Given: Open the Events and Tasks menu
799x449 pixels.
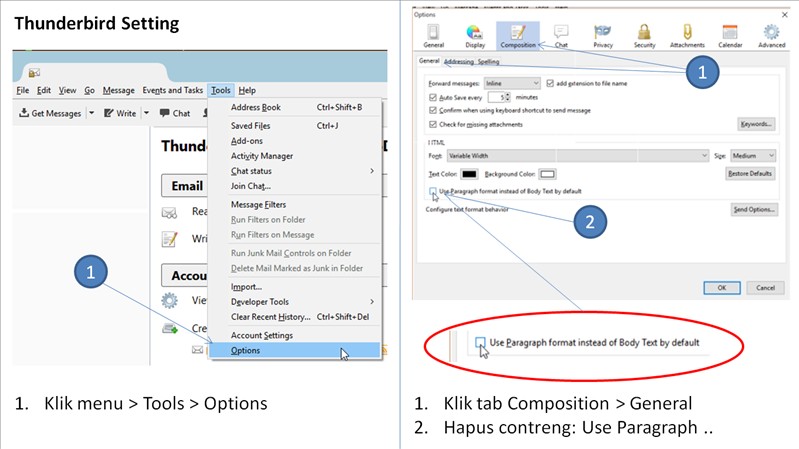Looking at the screenshot, I should point(173,90).
